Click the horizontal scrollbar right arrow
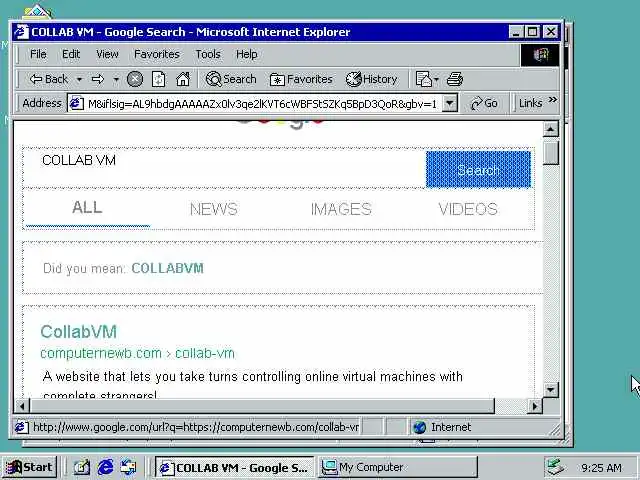Image resolution: width=640 pixels, height=480 pixels. tap(535, 406)
